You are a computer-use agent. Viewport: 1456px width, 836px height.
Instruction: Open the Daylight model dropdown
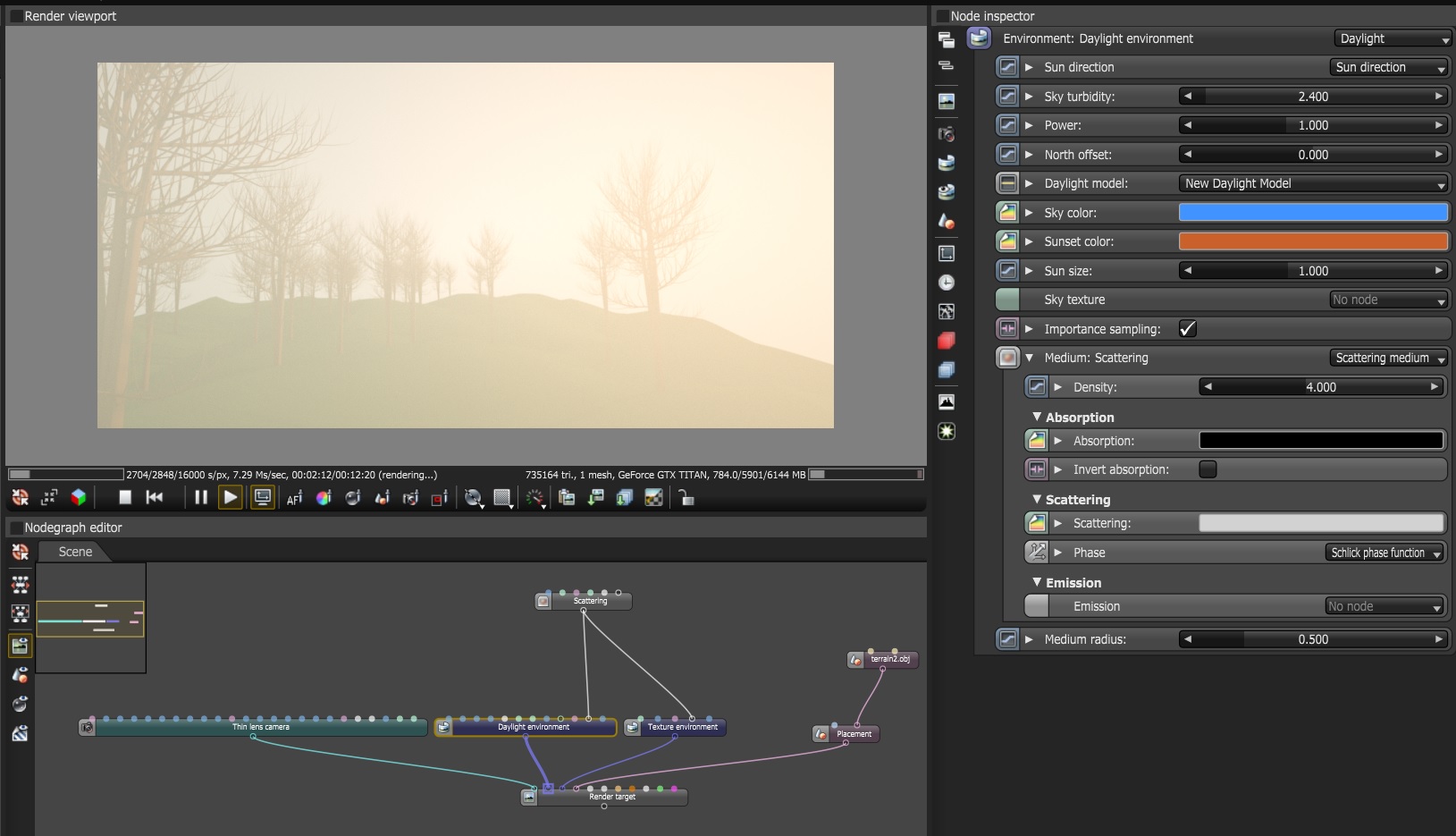click(1313, 183)
